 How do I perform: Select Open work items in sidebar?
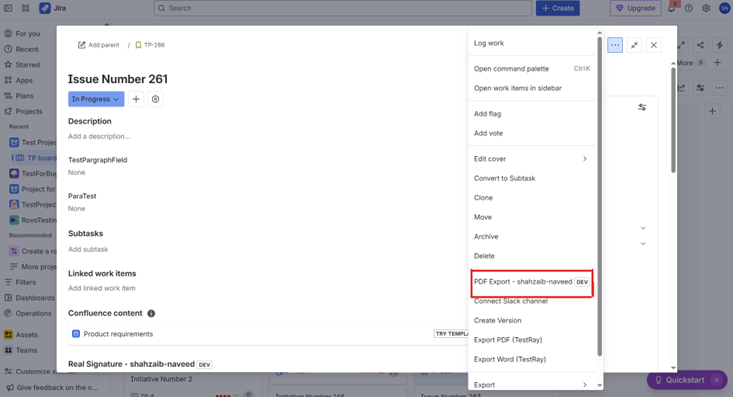point(532,88)
